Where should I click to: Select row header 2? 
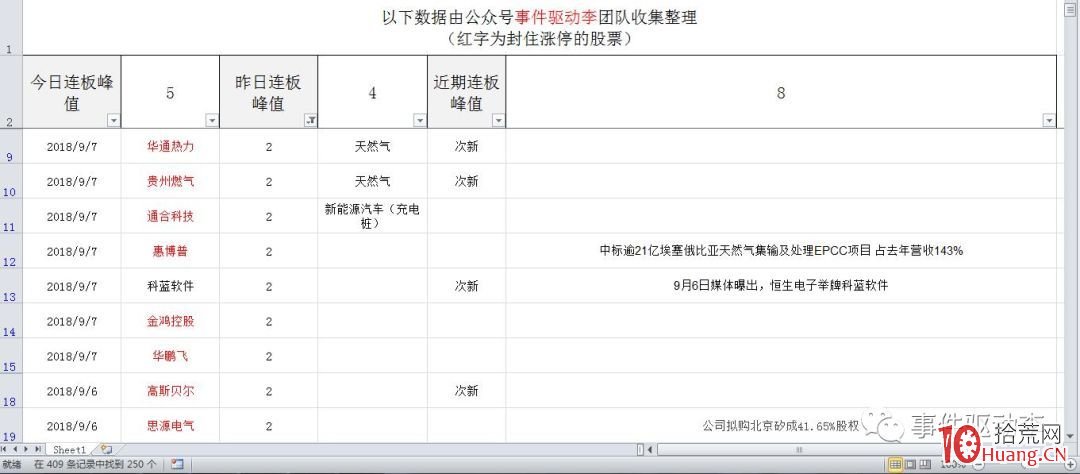[10, 92]
